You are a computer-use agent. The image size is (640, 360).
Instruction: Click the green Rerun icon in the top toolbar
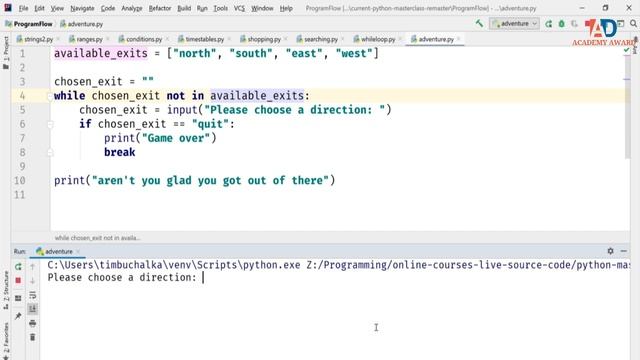click(x=549, y=24)
